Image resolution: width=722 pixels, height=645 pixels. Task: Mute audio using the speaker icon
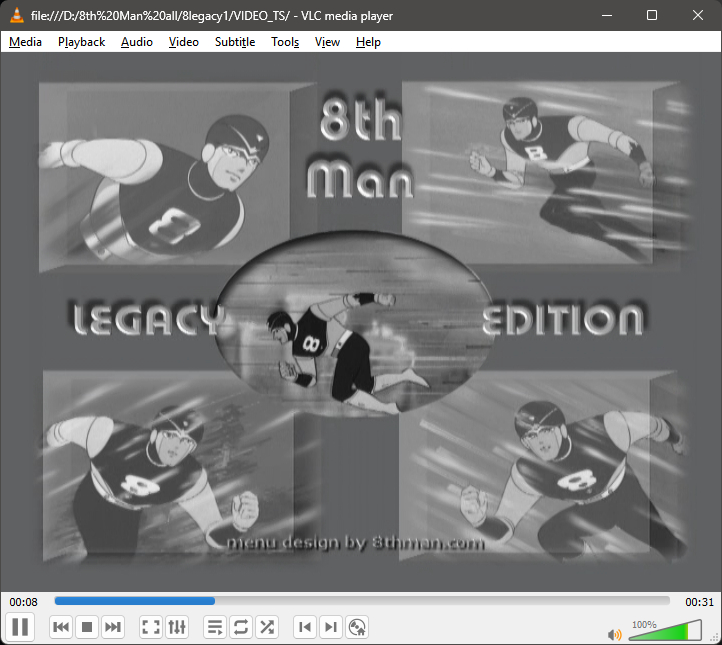(x=615, y=634)
